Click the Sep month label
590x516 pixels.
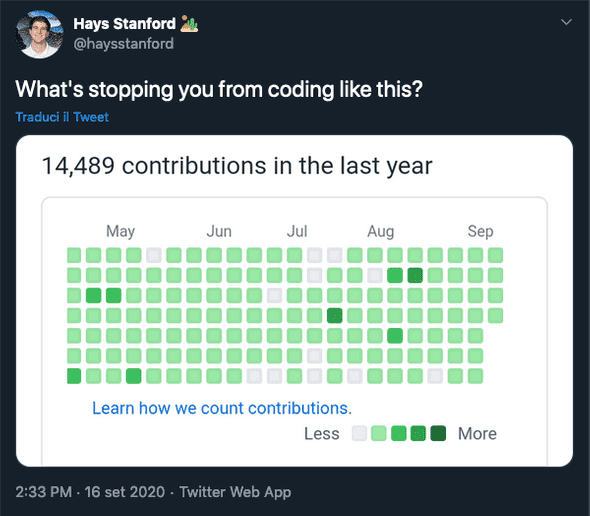click(x=480, y=231)
